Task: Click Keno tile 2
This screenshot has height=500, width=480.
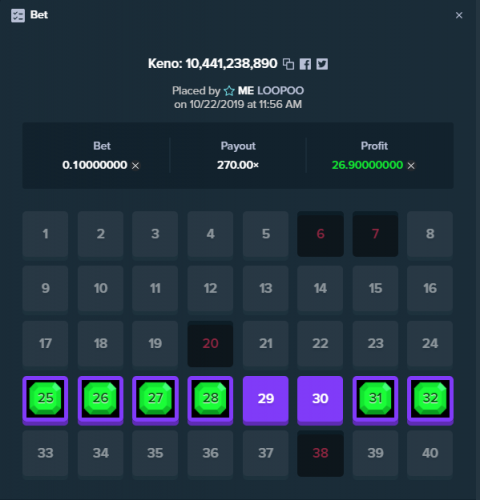Action: point(101,234)
